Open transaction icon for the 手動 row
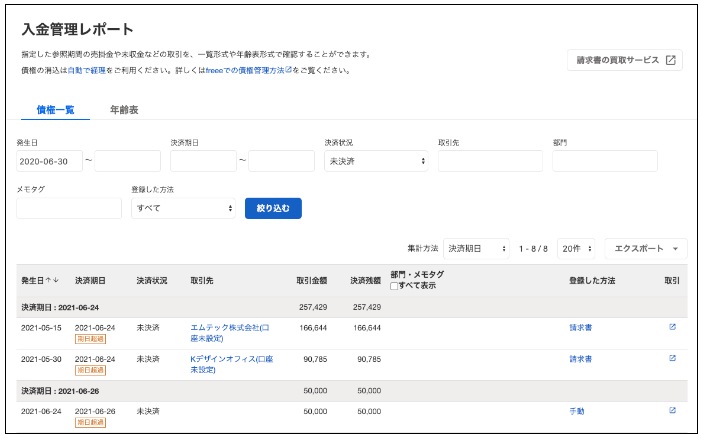This screenshot has height=439, width=701. click(672, 410)
